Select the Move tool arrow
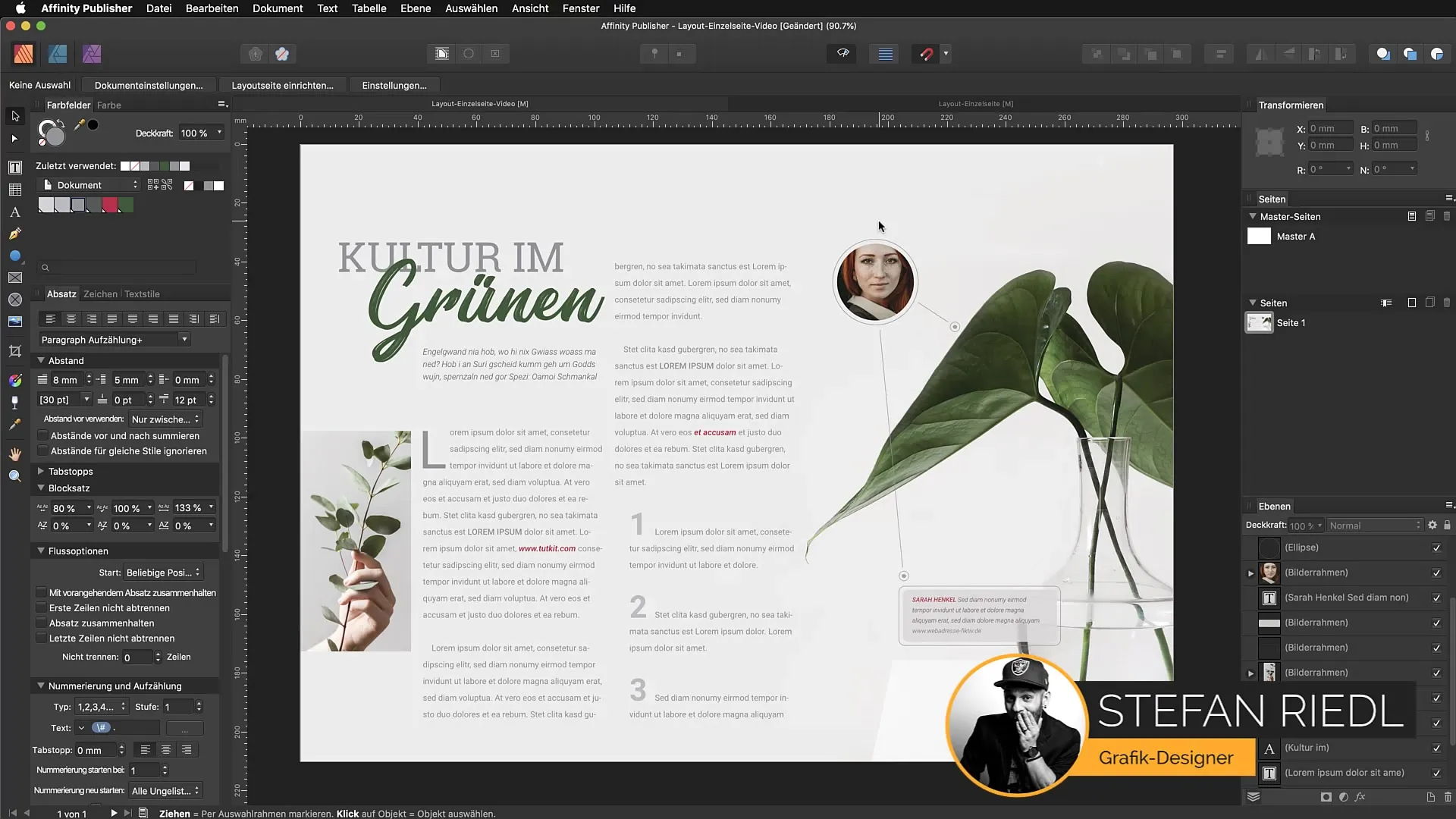This screenshot has height=819, width=1456. point(15,116)
